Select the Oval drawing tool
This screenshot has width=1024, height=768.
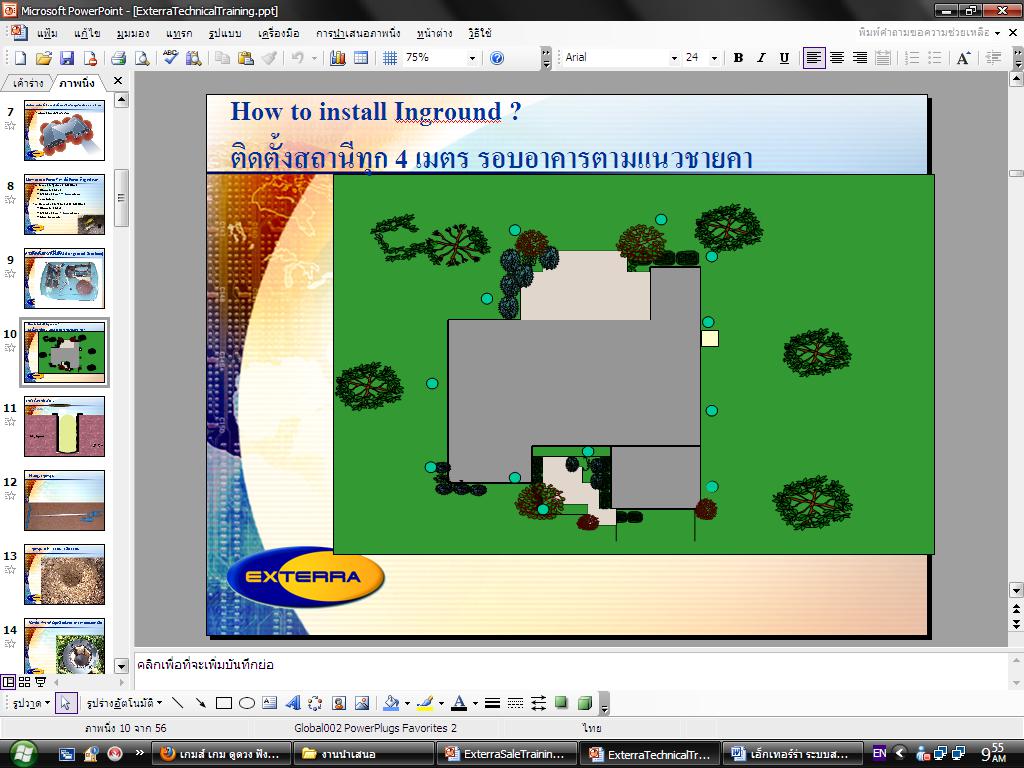[x=247, y=703]
